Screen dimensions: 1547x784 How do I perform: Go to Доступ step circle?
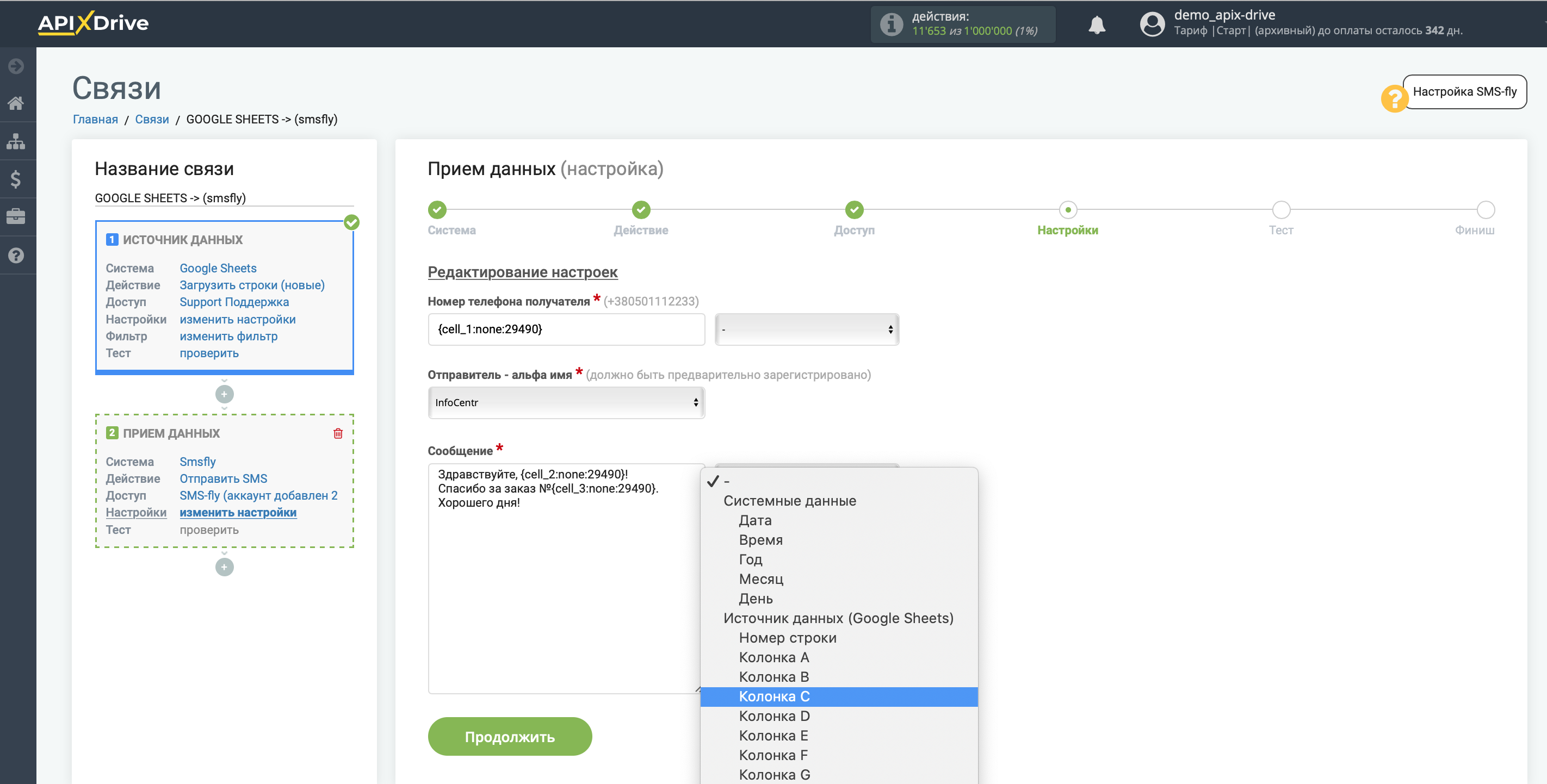point(854,209)
